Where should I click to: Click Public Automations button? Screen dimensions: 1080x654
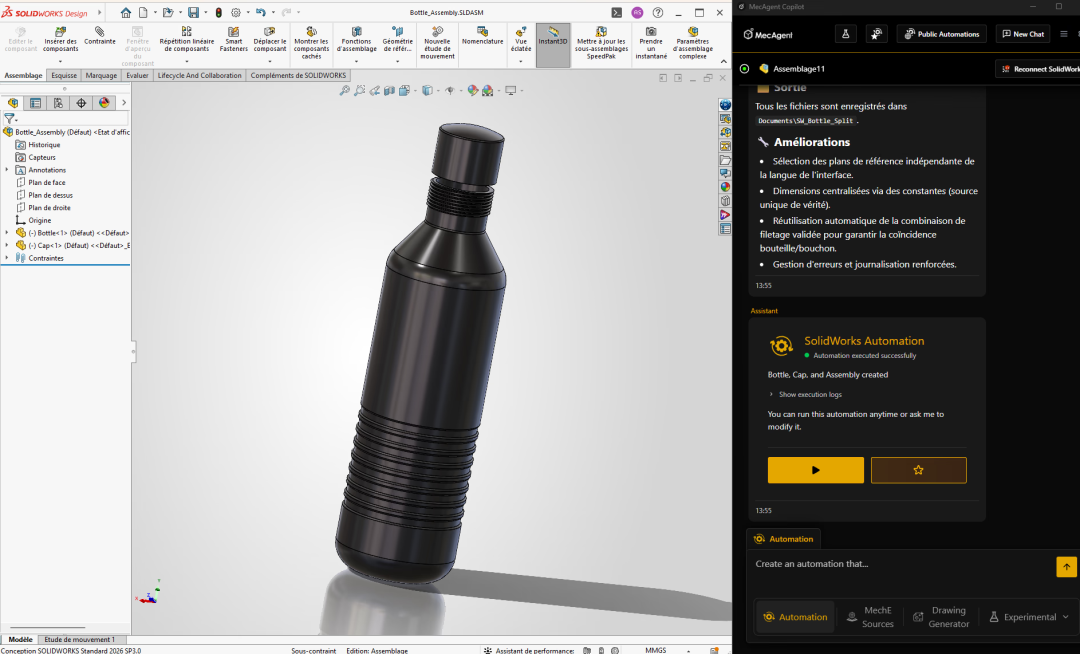pos(942,34)
